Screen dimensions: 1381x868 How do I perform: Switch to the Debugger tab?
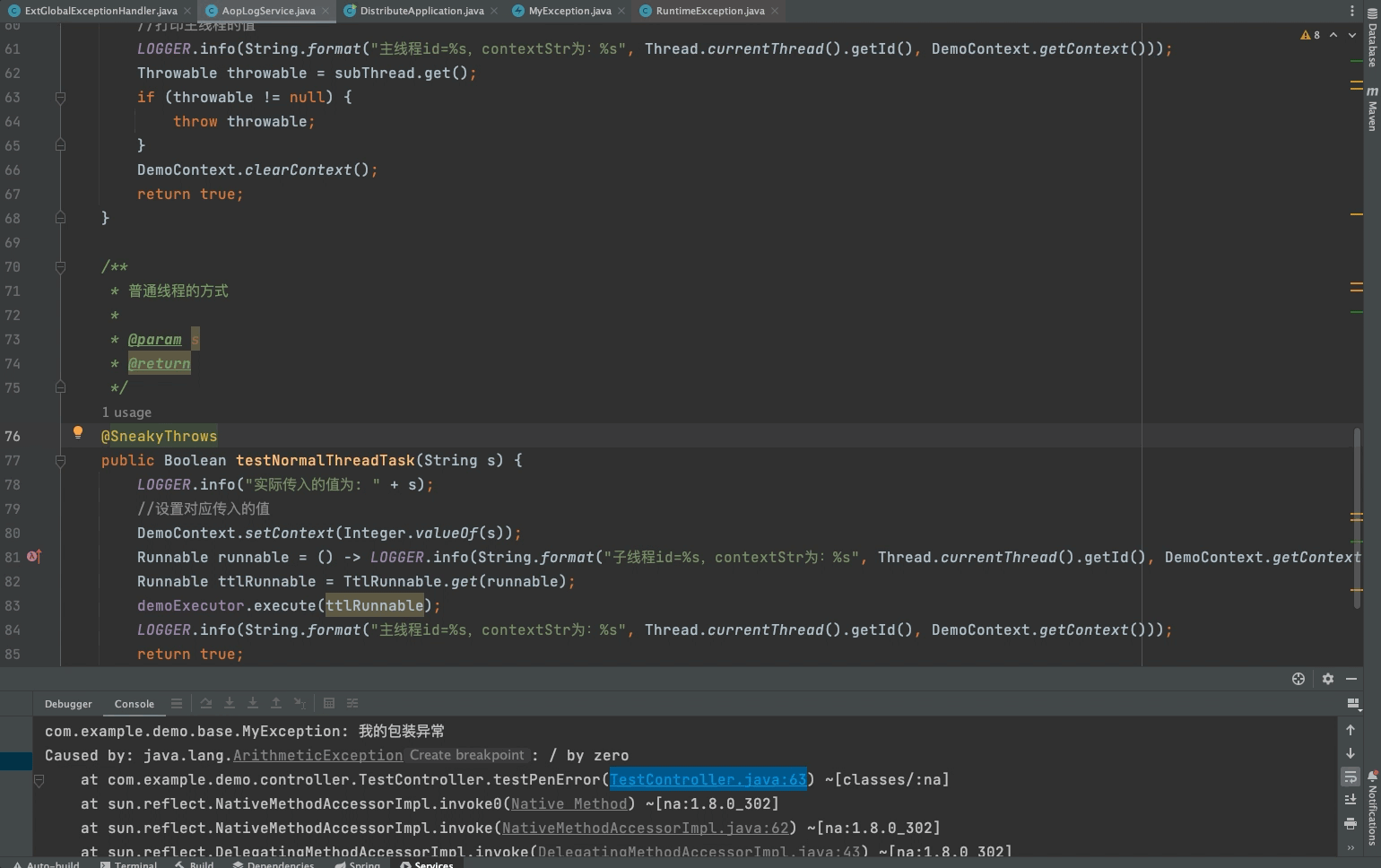pos(68,704)
